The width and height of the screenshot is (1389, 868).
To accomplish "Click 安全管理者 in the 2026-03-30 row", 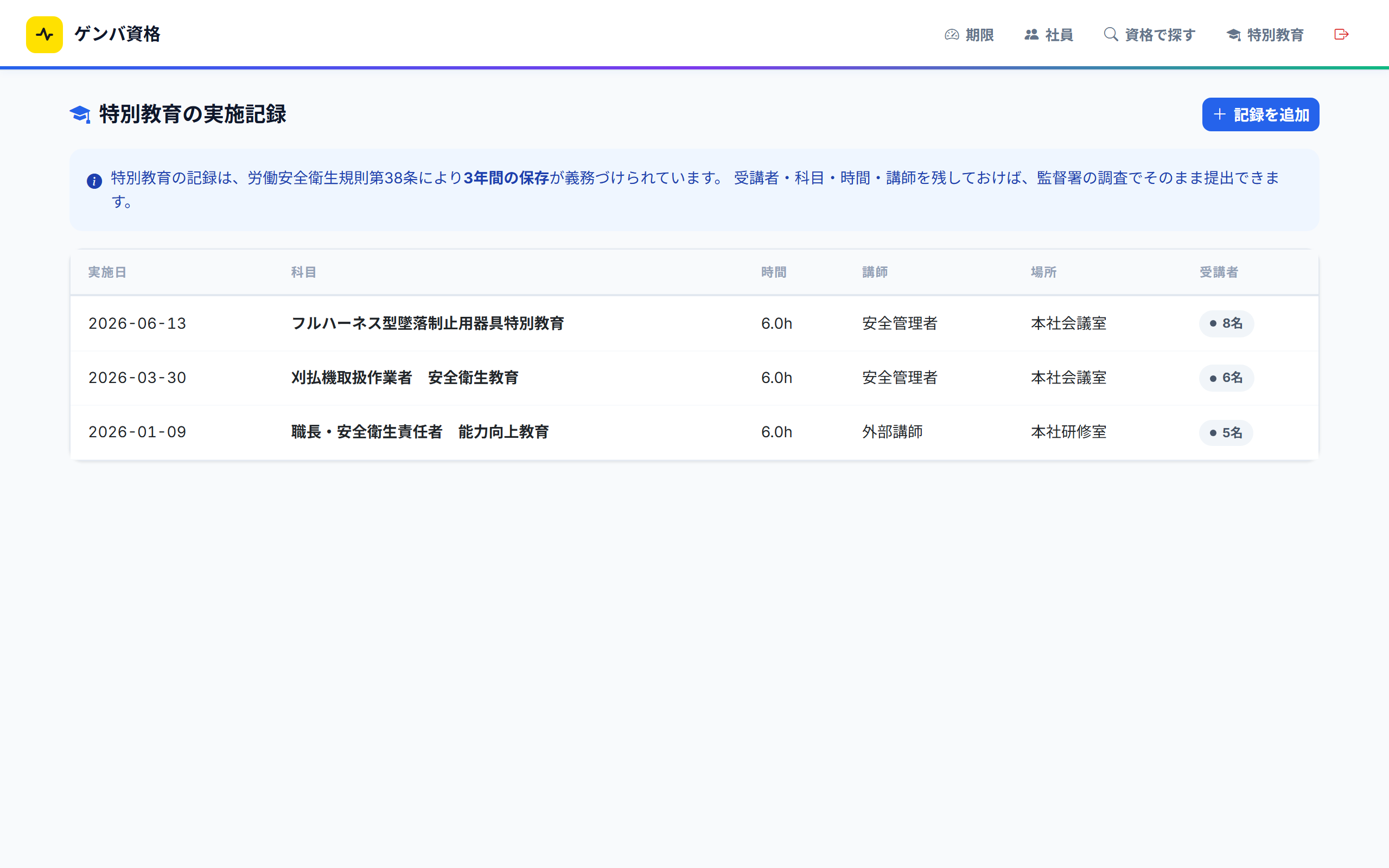I will click(900, 378).
